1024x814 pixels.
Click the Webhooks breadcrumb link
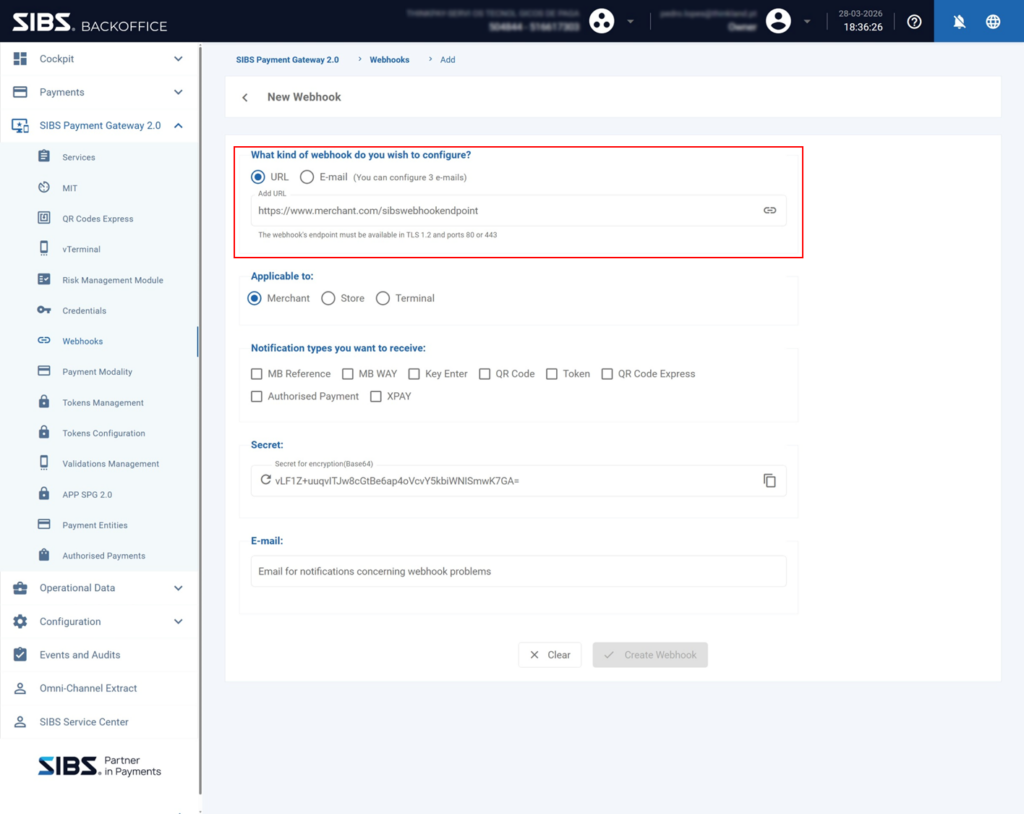389,60
